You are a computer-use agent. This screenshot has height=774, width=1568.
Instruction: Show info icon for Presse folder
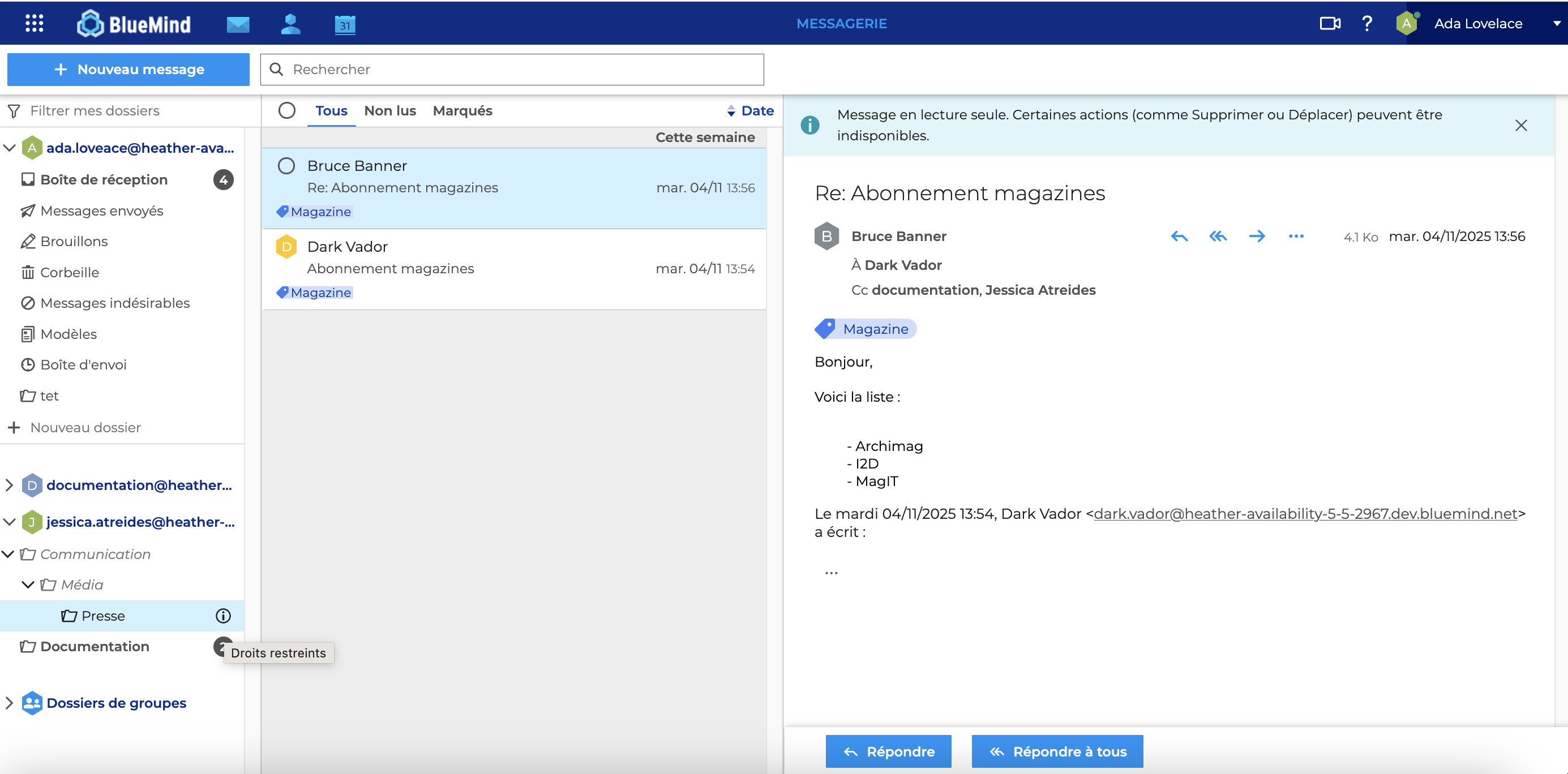click(x=224, y=616)
